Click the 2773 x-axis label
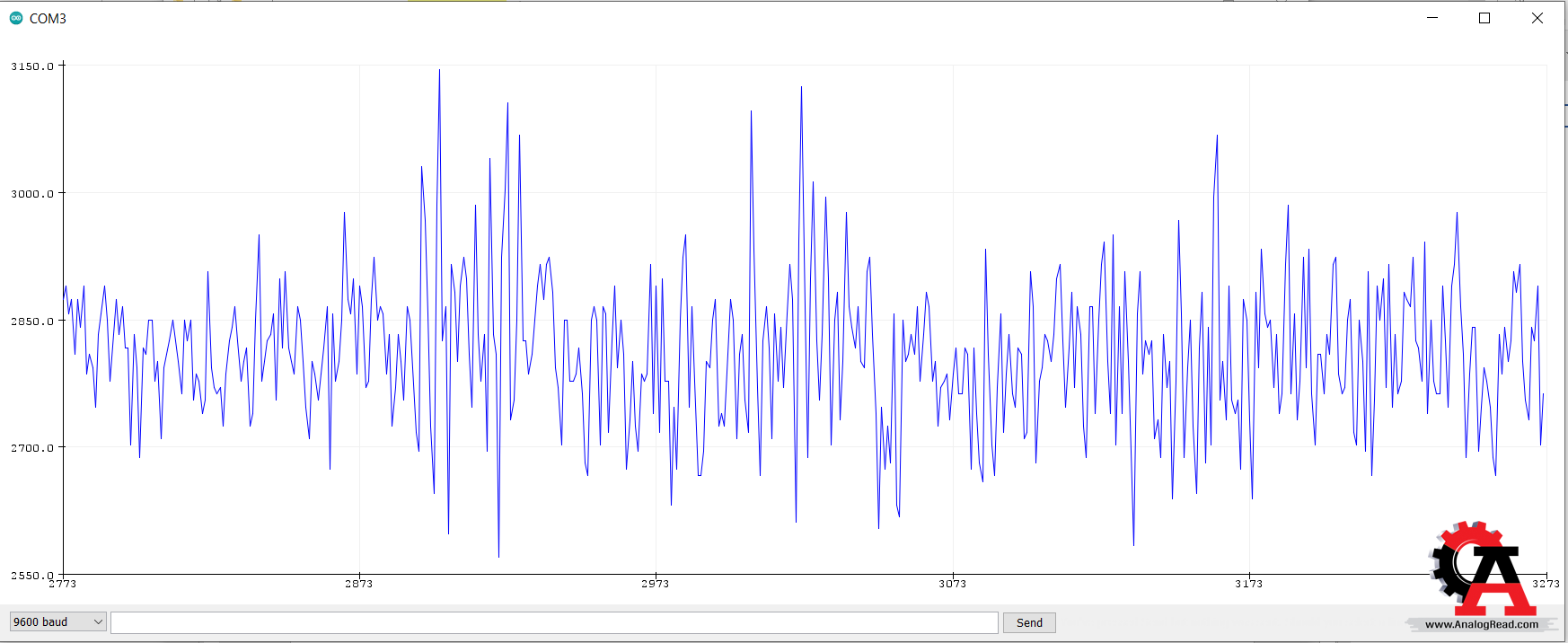 pos(63,584)
